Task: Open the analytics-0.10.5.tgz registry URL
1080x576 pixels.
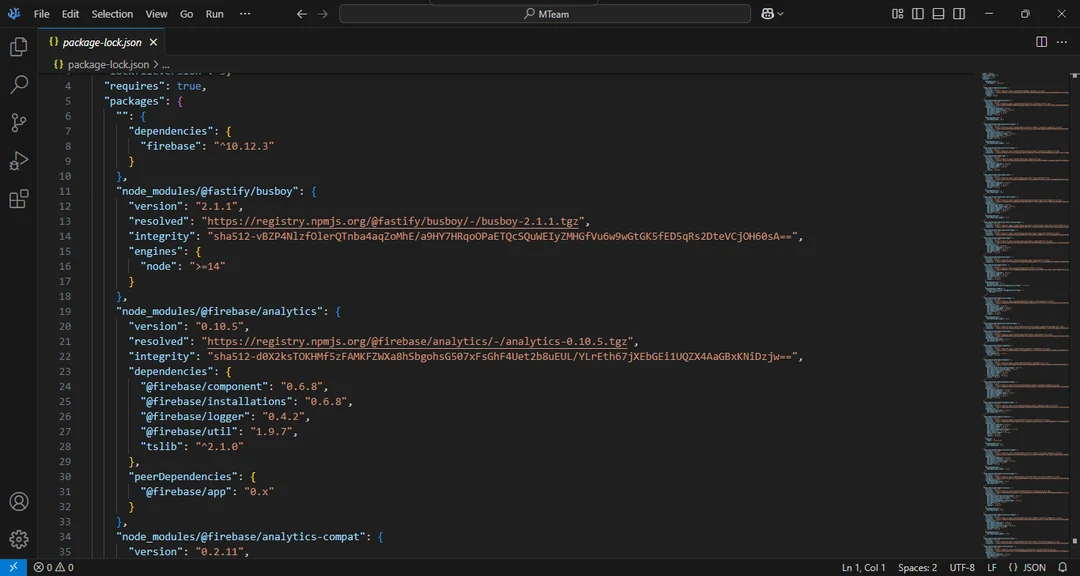Action: click(418, 341)
